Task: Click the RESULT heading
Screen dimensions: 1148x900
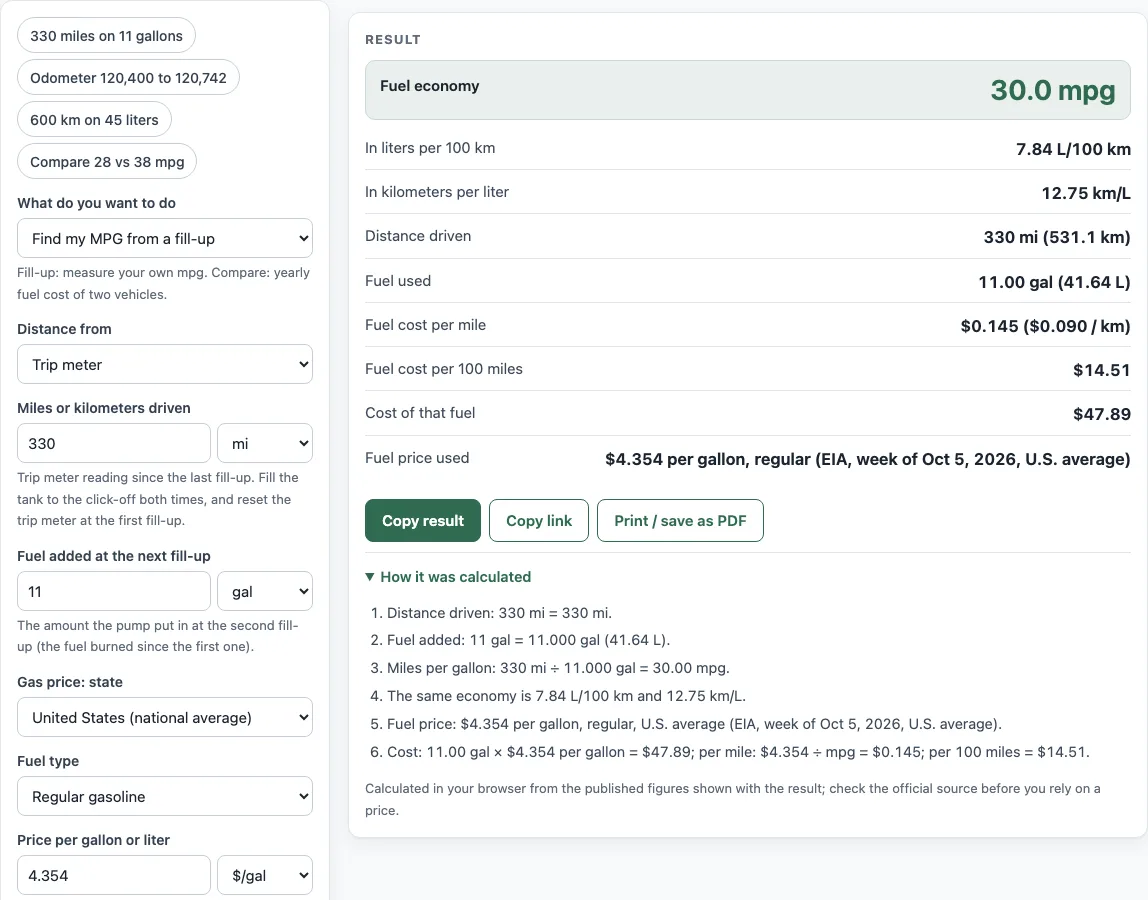Action: tap(393, 40)
